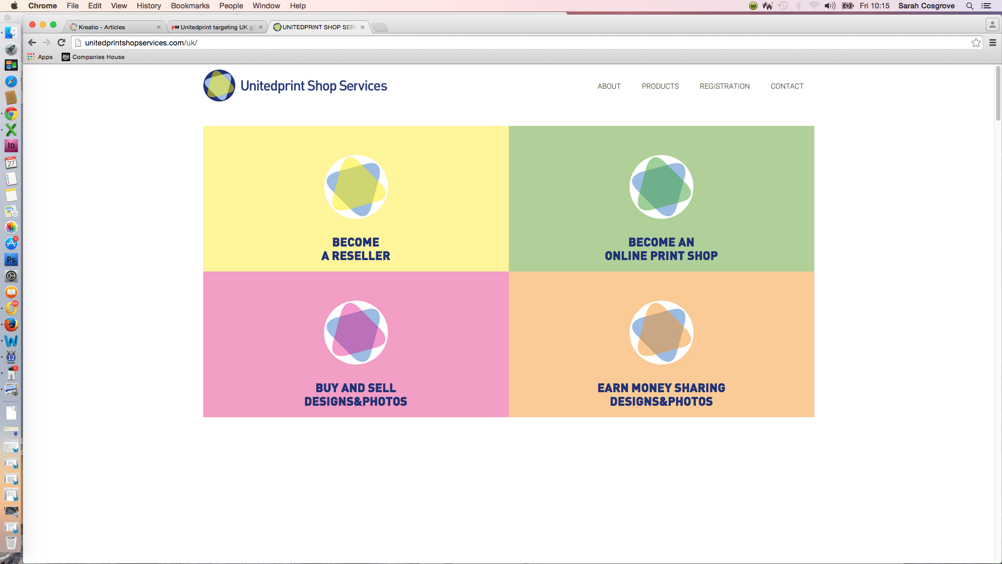Open the PRODUCTS navigation link
The width and height of the screenshot is (1002, 564).
click(660, 86)
